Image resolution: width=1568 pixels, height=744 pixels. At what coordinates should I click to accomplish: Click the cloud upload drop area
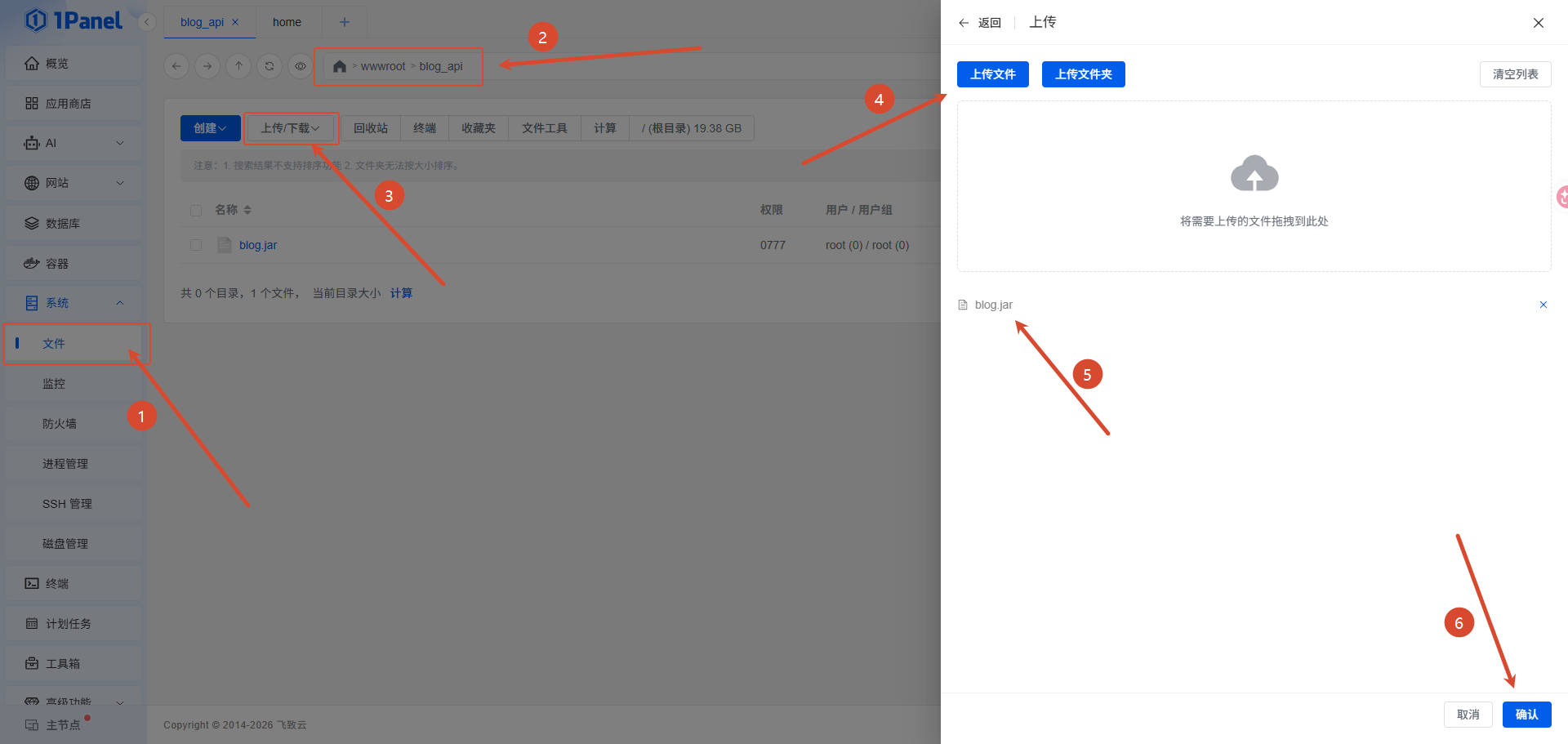point(1254,186)
